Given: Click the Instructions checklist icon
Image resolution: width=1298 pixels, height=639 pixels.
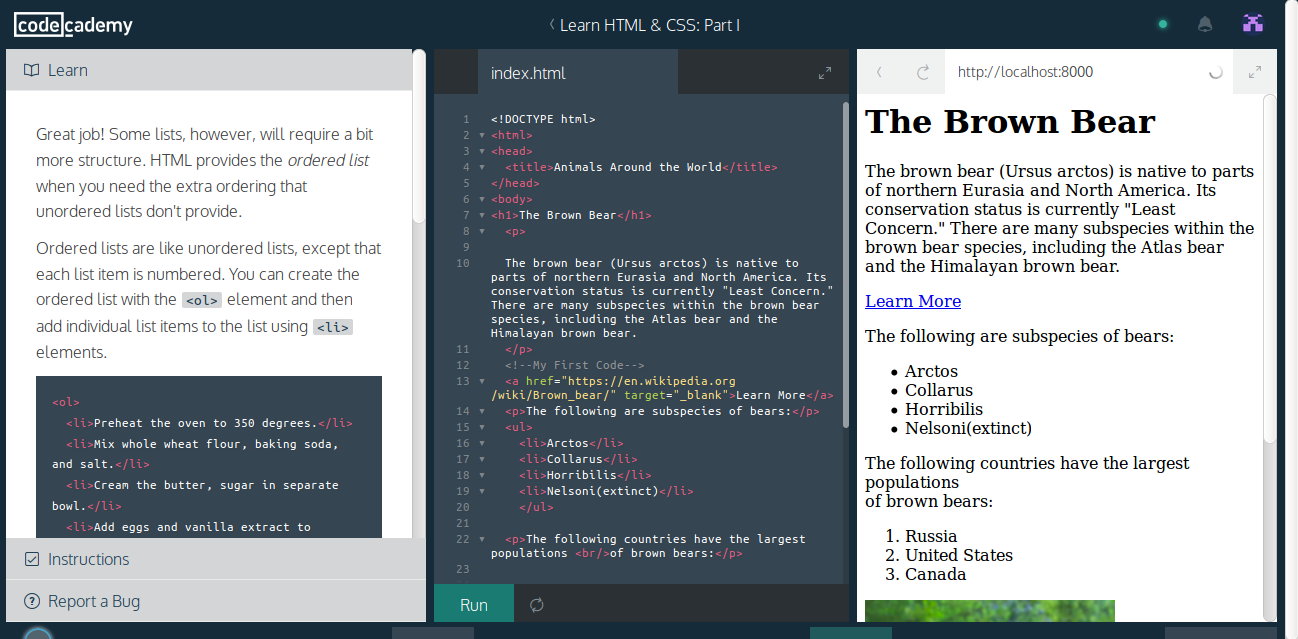Looking at the screenshot, I should pyautogui.click(x=32, y=559).
